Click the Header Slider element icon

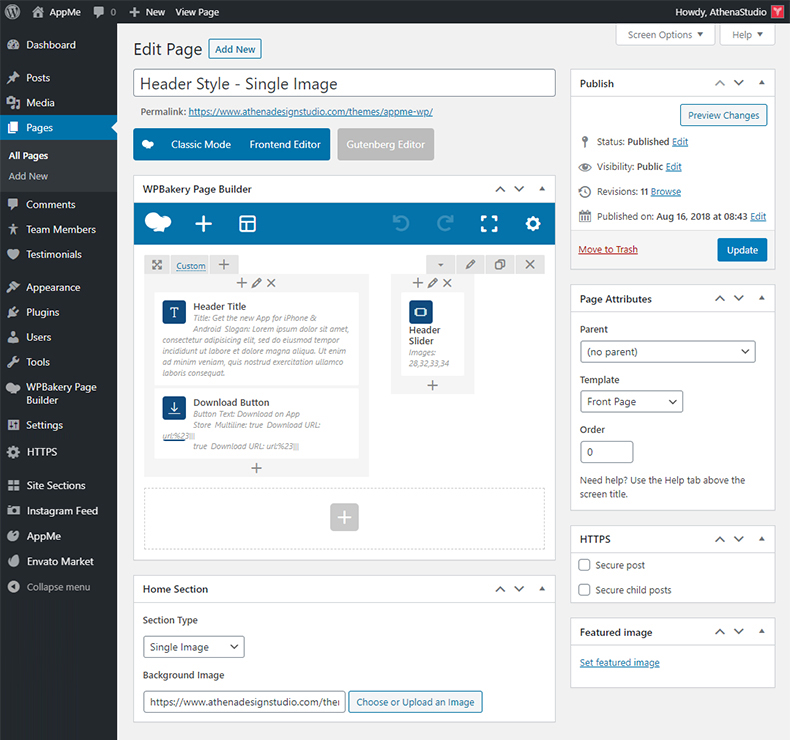[421, 312]
